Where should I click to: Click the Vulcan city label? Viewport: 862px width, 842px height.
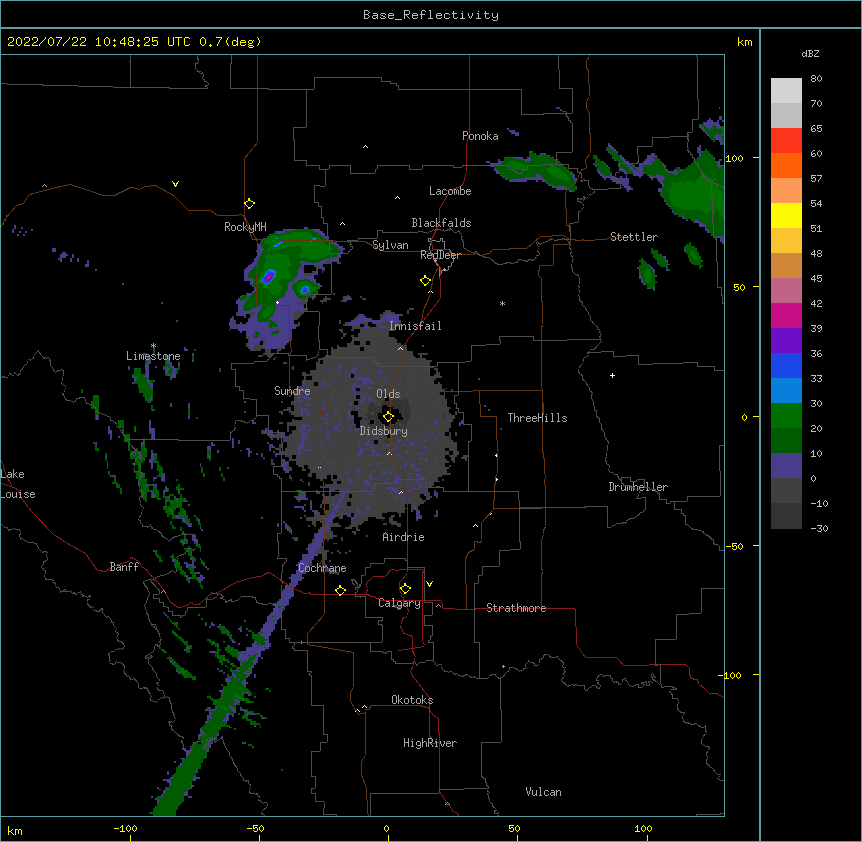click(543, 792)
